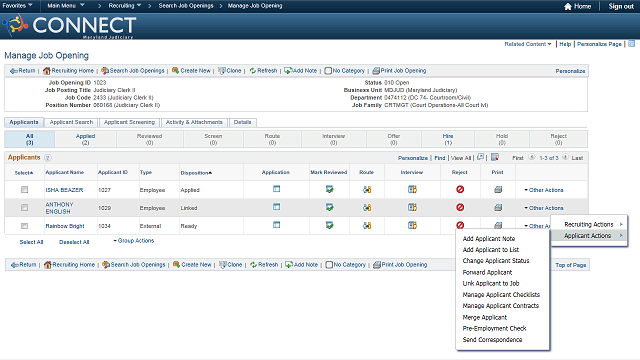Open application for ANTHONY ENGLISH
The image size is (640, 360).
tap(276, 207)
